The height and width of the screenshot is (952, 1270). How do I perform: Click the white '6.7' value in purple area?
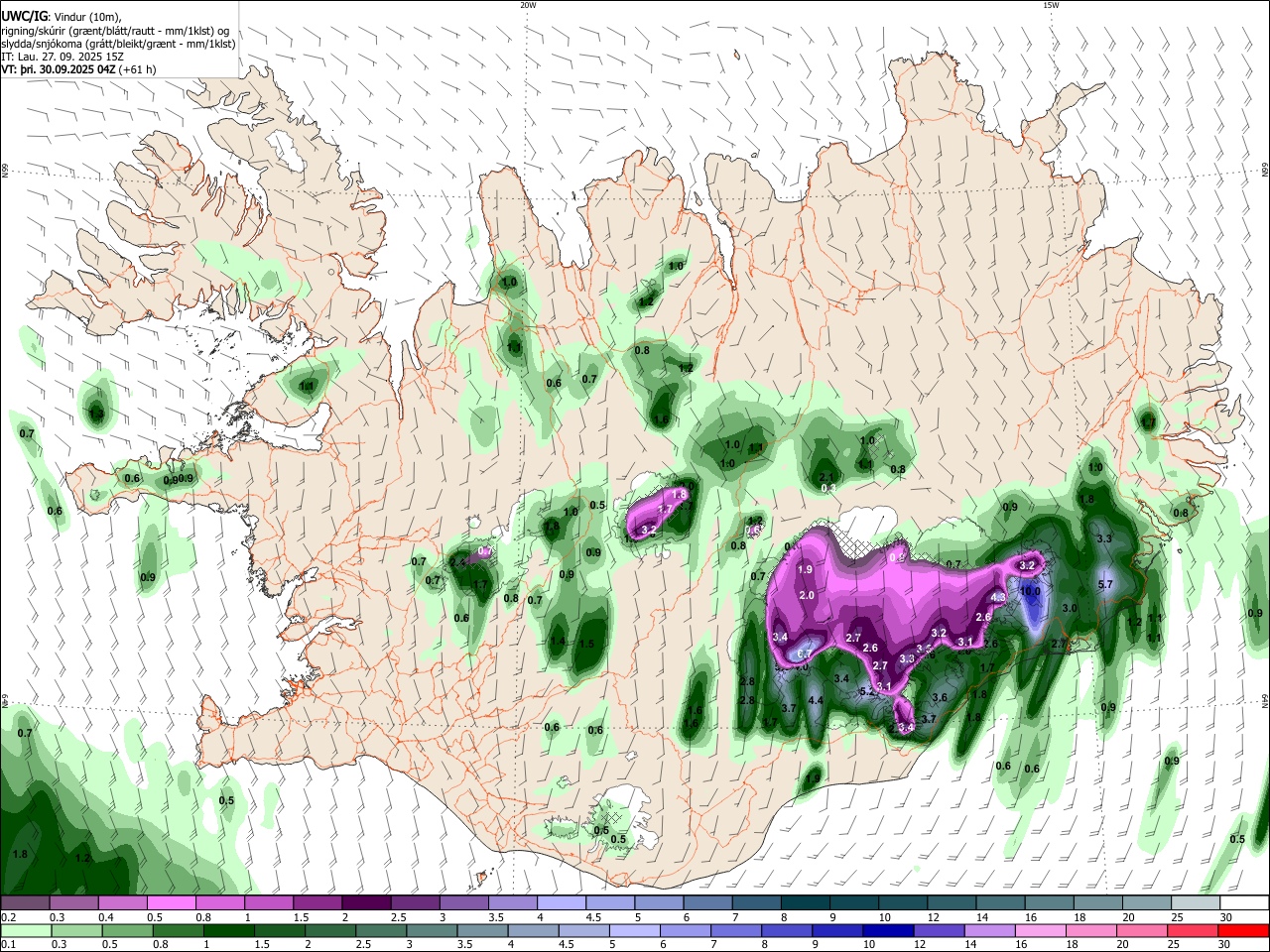pos(804,654)
